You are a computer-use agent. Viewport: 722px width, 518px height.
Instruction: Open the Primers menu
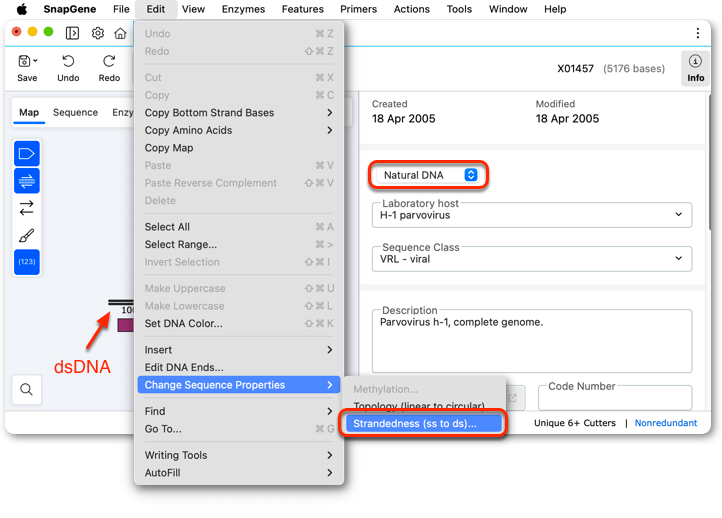pos(358,9)
